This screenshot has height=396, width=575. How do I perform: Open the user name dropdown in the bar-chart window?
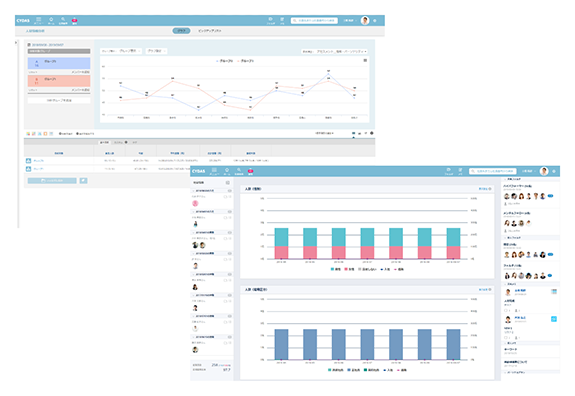click(x=528, y=171)
